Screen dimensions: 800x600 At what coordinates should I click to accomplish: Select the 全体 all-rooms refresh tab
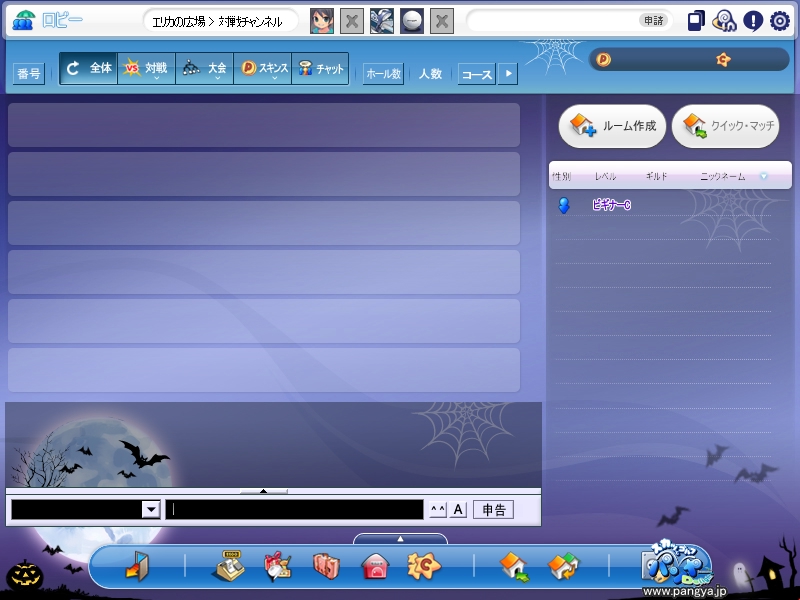click(88, 68)
